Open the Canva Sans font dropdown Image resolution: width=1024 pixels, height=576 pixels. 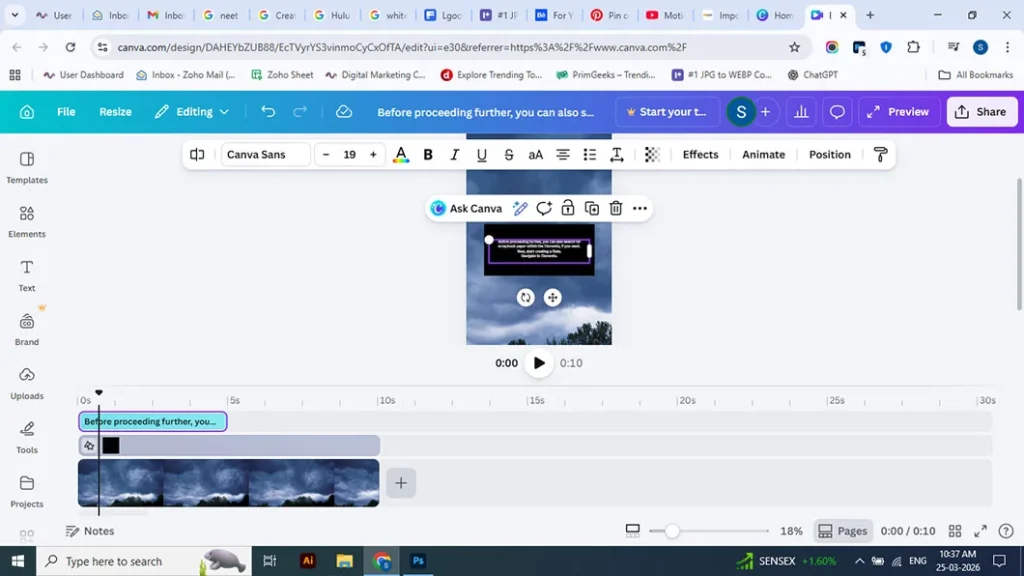pos(264,154)
